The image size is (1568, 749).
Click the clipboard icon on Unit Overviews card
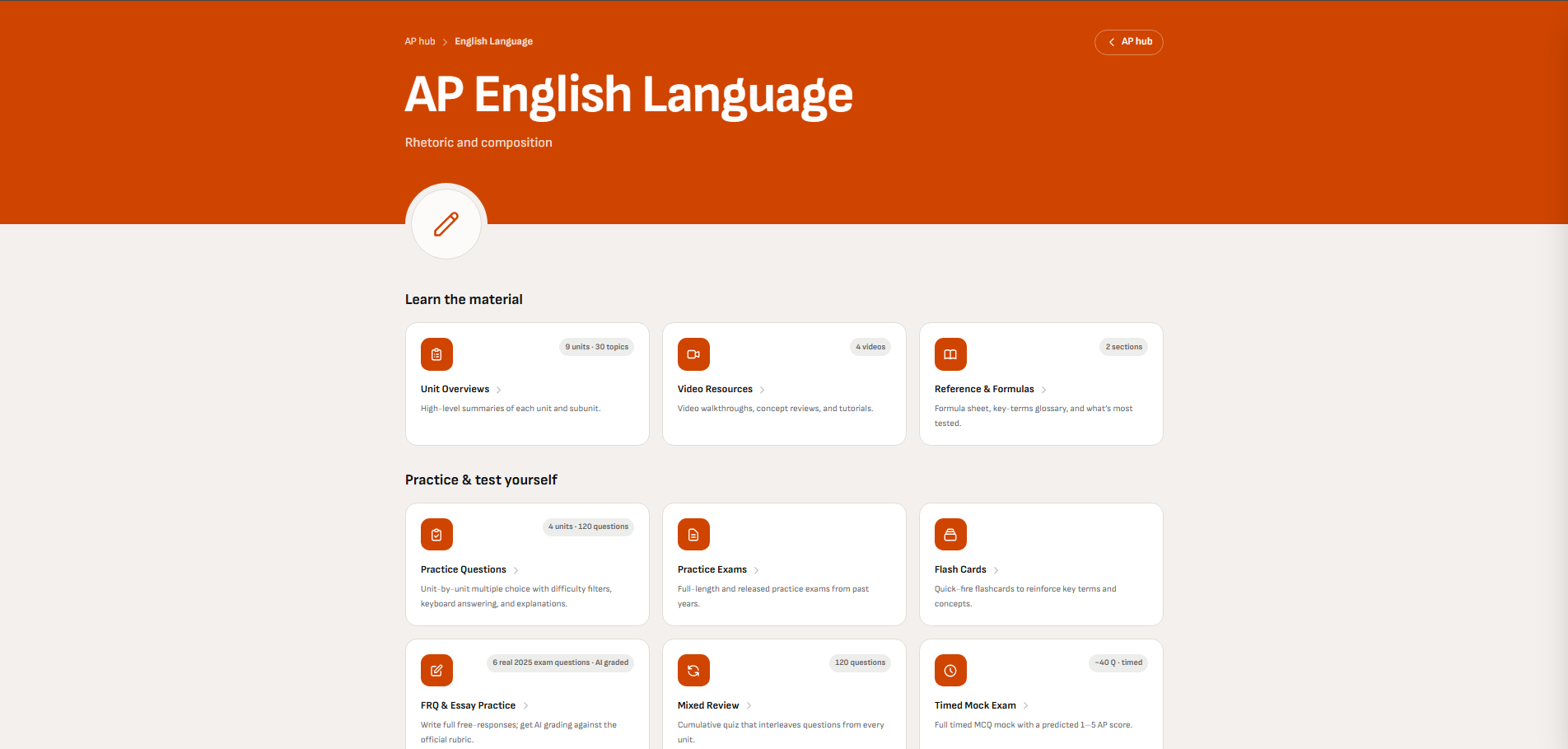coord(436,354)
